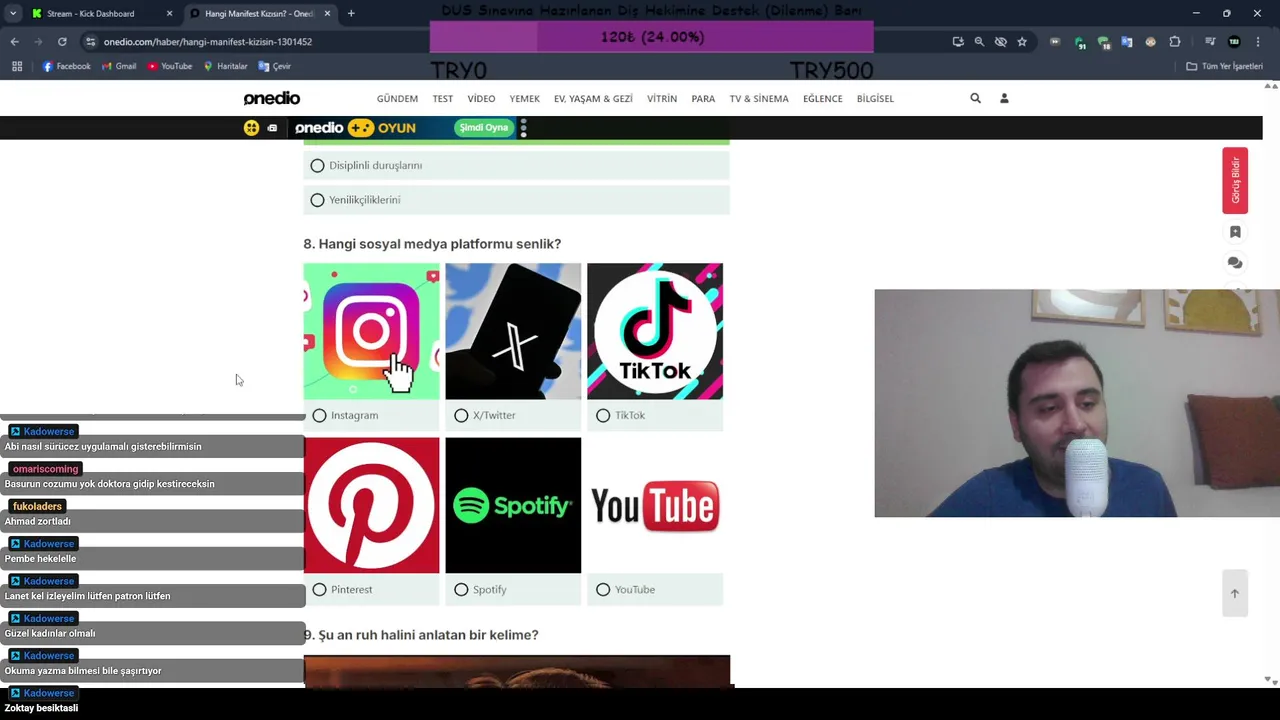Open the YouTube bookmark in bookmarks bar
The height and width of the screenshot is (720, 1280).
[169, 66]
